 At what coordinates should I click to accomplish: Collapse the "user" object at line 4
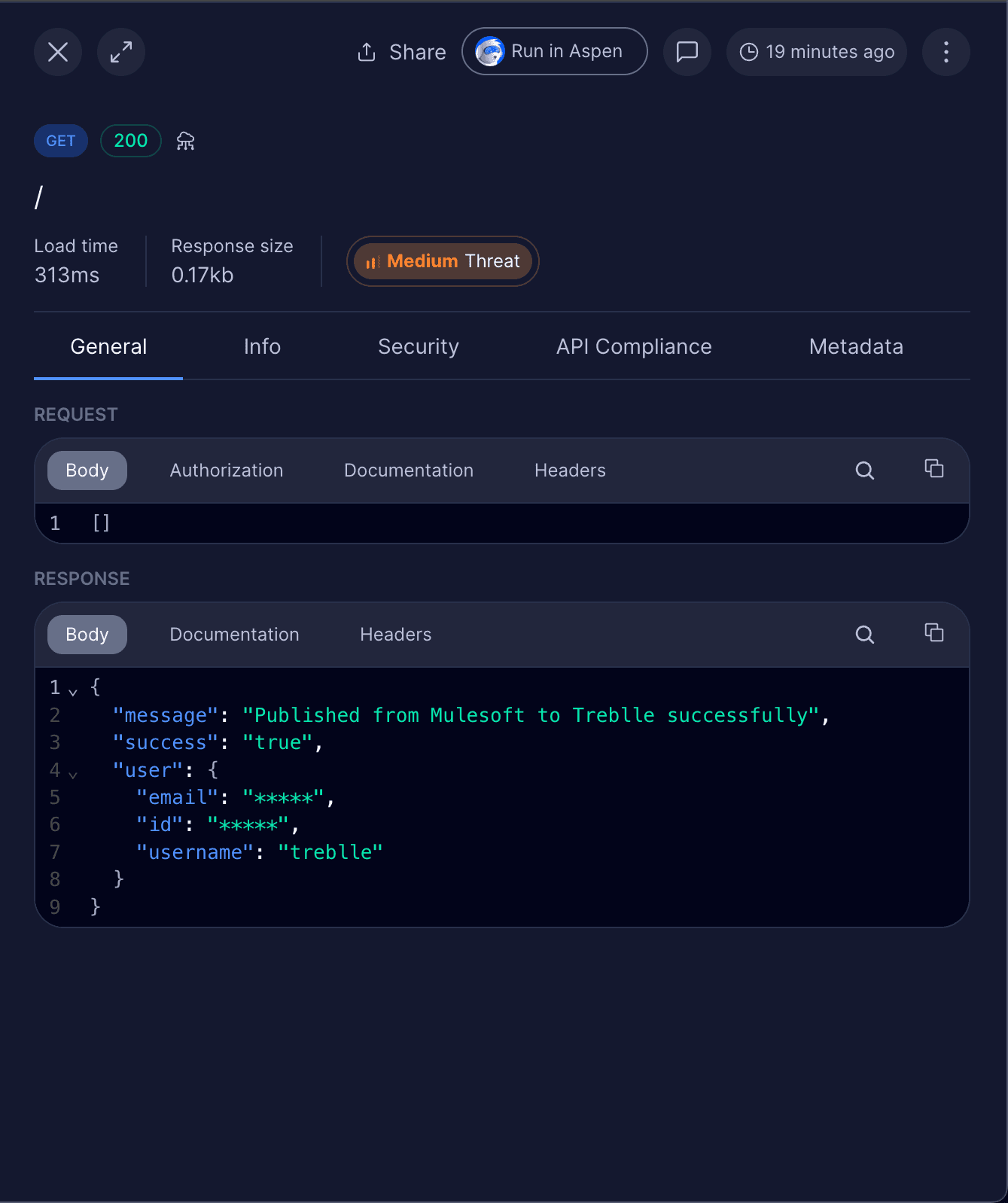73,774
